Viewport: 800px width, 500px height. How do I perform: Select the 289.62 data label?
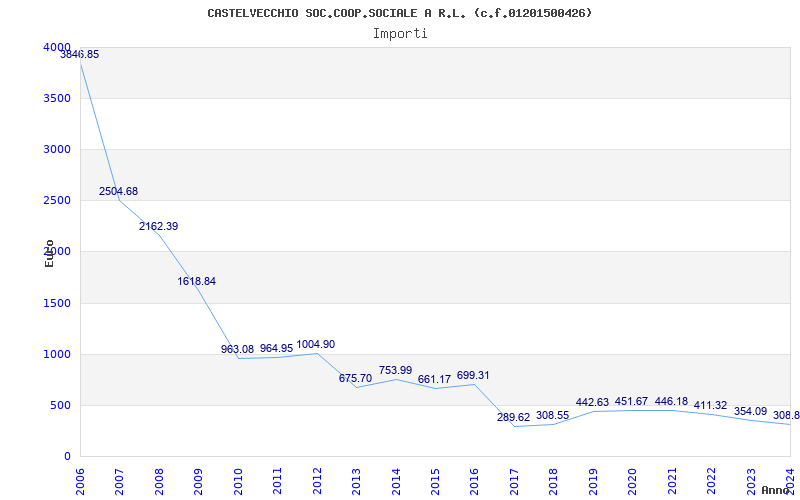514,417
